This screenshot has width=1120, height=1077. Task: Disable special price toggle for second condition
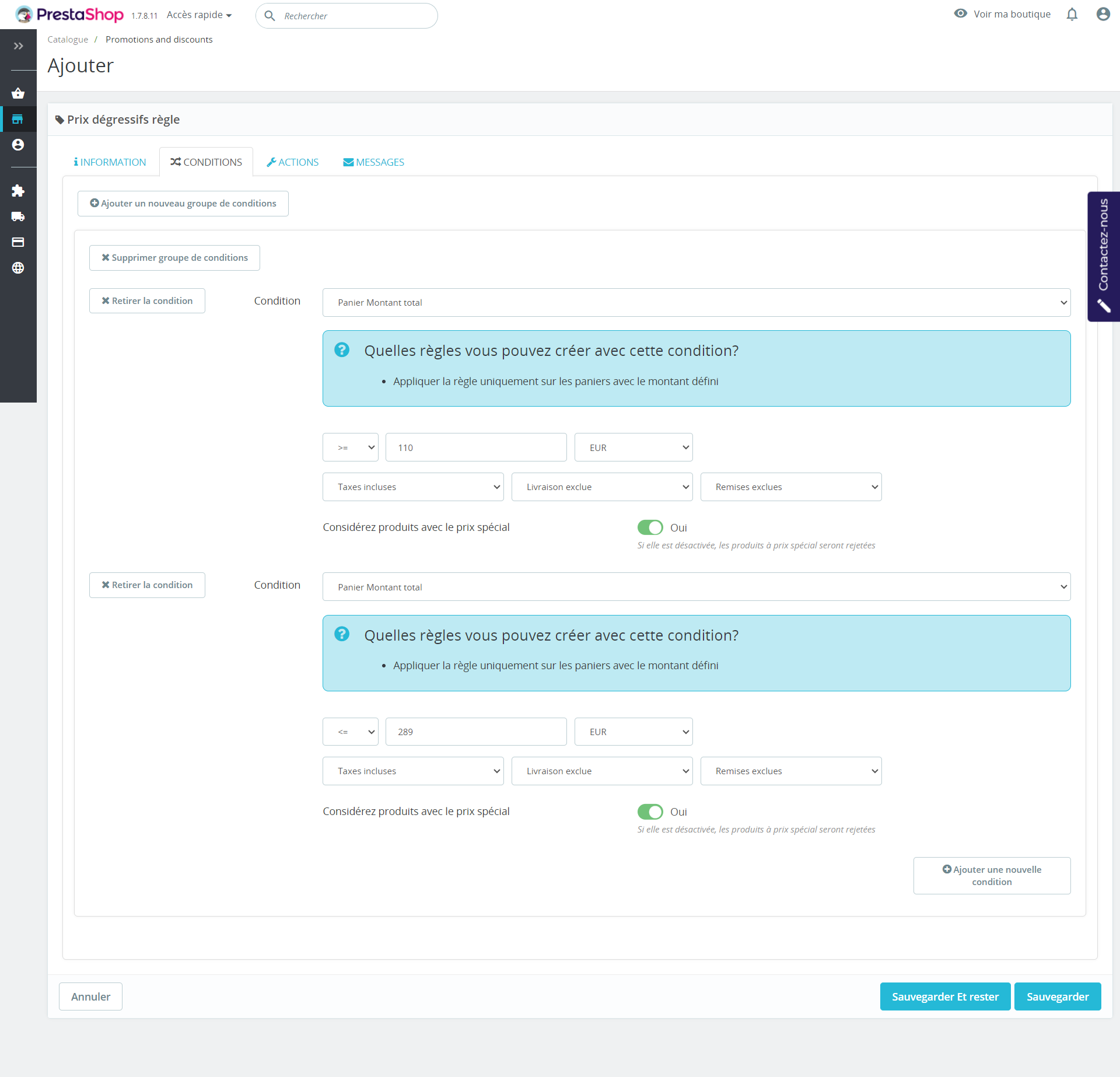click(x=650, y=812)
